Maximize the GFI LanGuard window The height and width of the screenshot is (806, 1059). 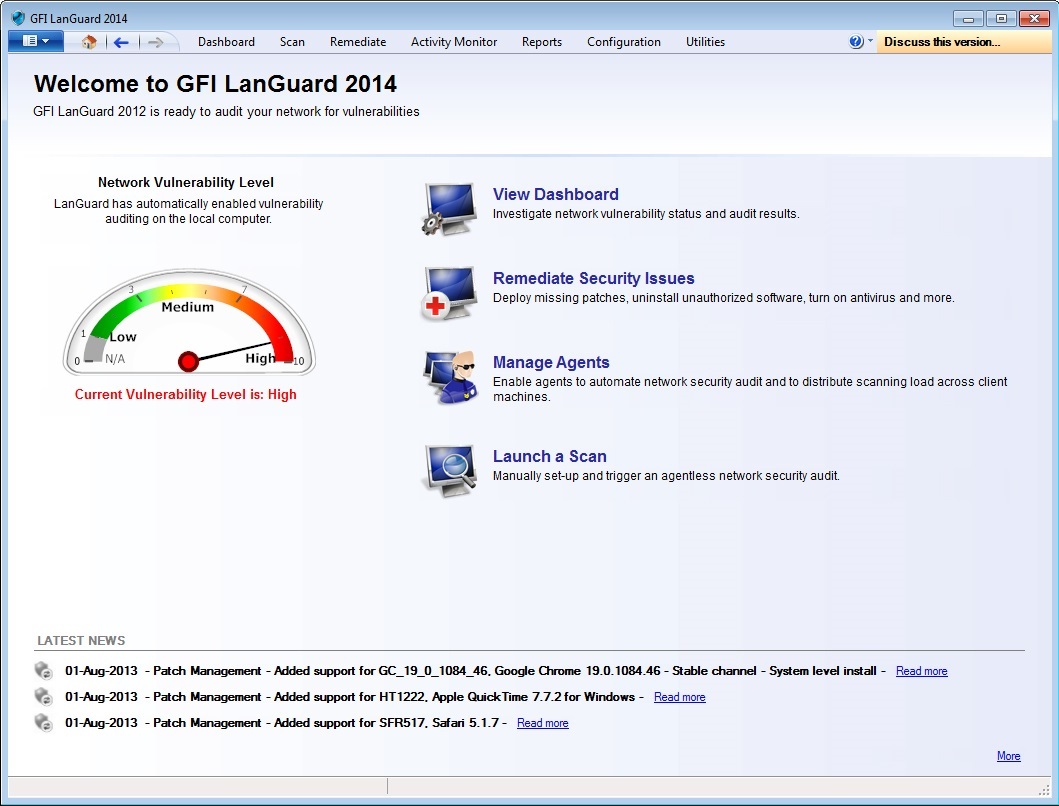[1001, 19]
